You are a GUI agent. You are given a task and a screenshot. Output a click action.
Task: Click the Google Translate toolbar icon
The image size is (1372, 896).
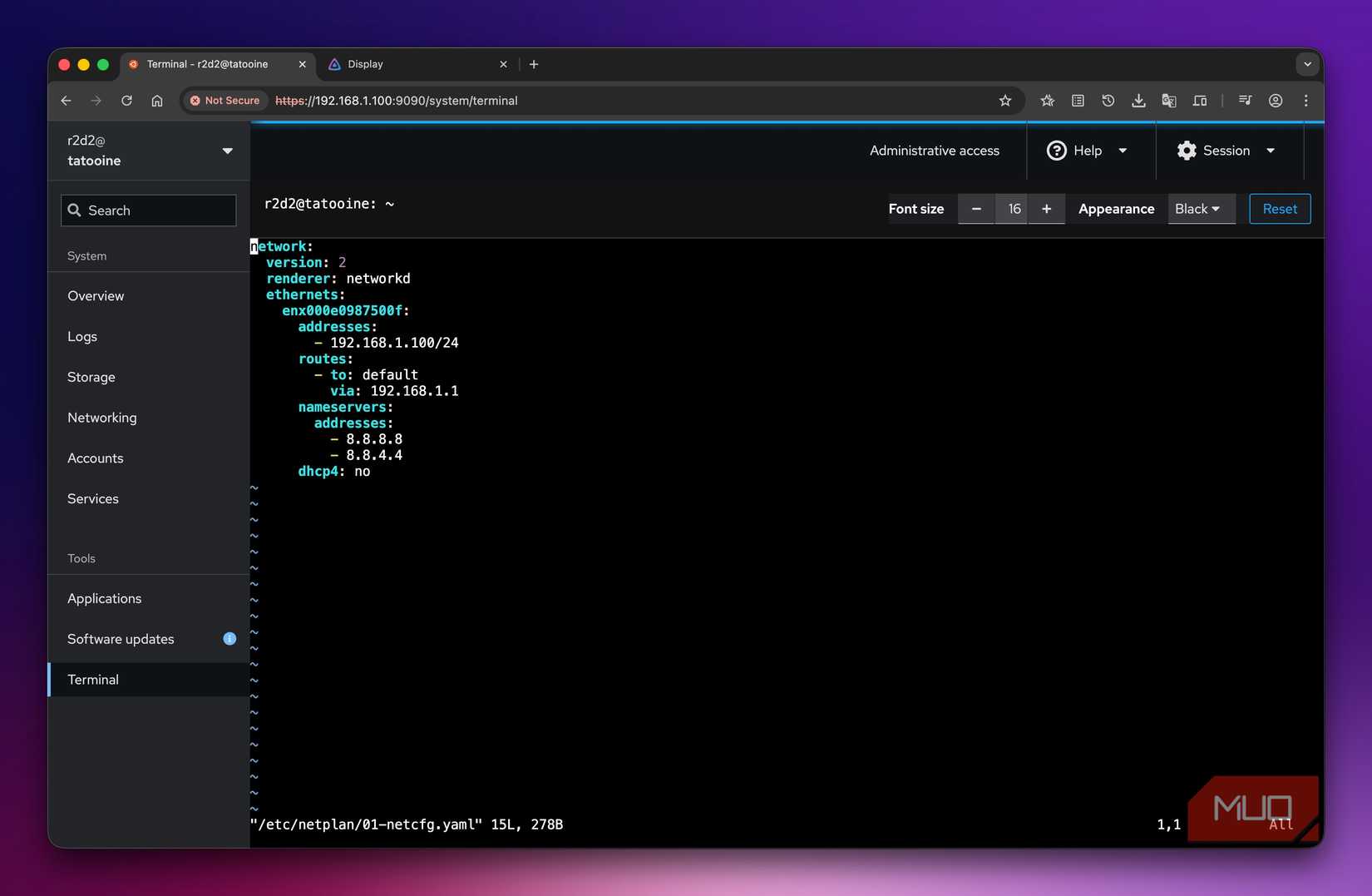pyautogui.click(x=1168, y=101)
